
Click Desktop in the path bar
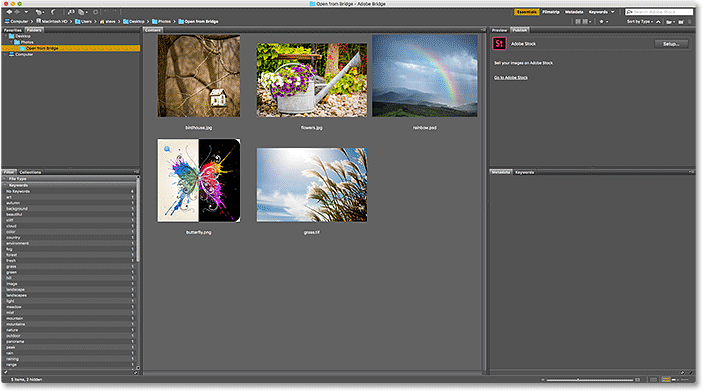[134, 21]
